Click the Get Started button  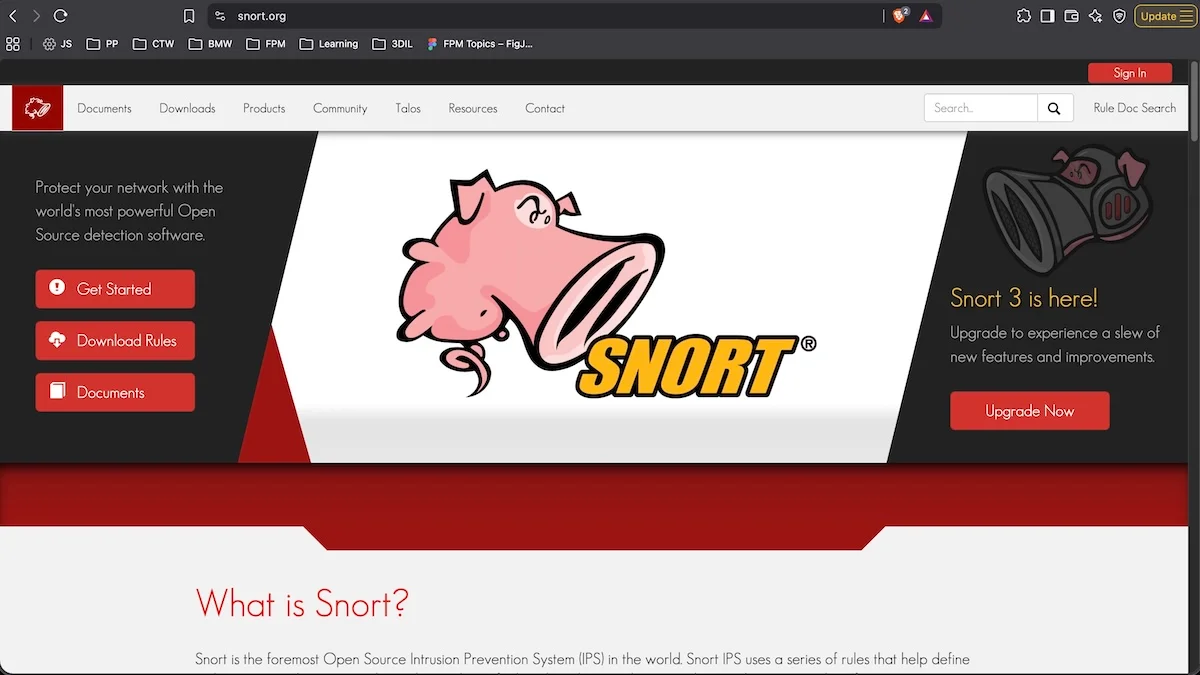click(x=115, y=289)
